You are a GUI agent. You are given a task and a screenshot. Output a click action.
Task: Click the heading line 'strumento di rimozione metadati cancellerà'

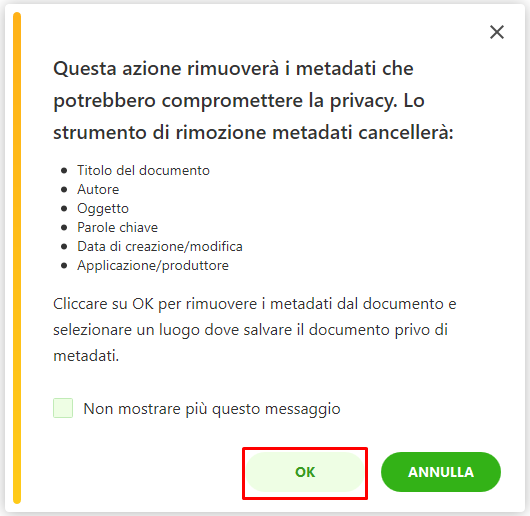(x=253, y=132)
